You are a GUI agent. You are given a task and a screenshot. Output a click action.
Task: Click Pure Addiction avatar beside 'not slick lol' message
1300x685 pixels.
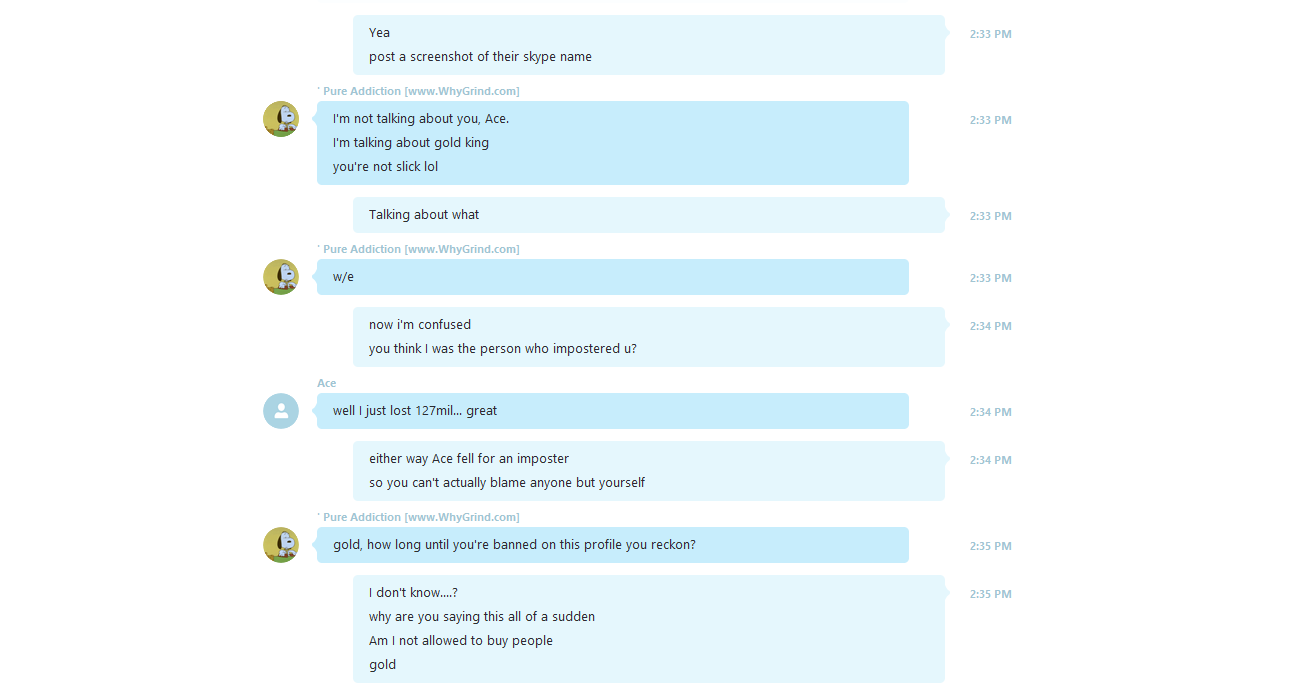(x=281, y=119)
